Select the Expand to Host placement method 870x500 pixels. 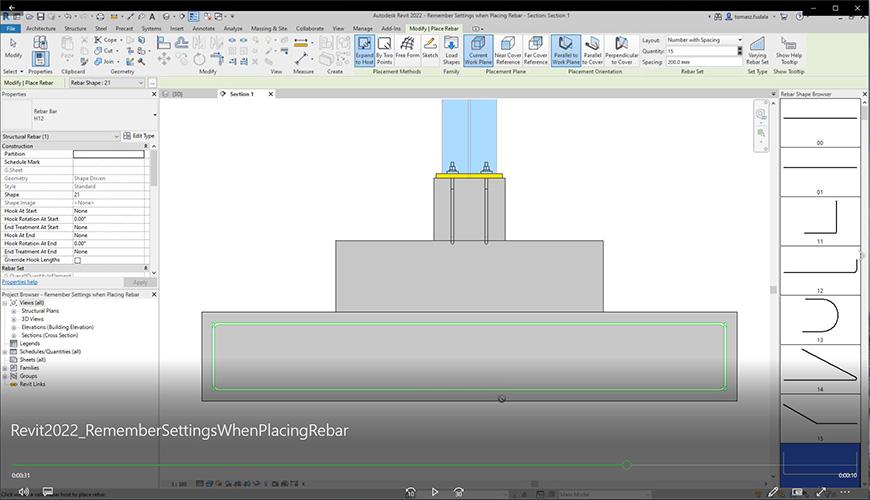click(364, 50)
